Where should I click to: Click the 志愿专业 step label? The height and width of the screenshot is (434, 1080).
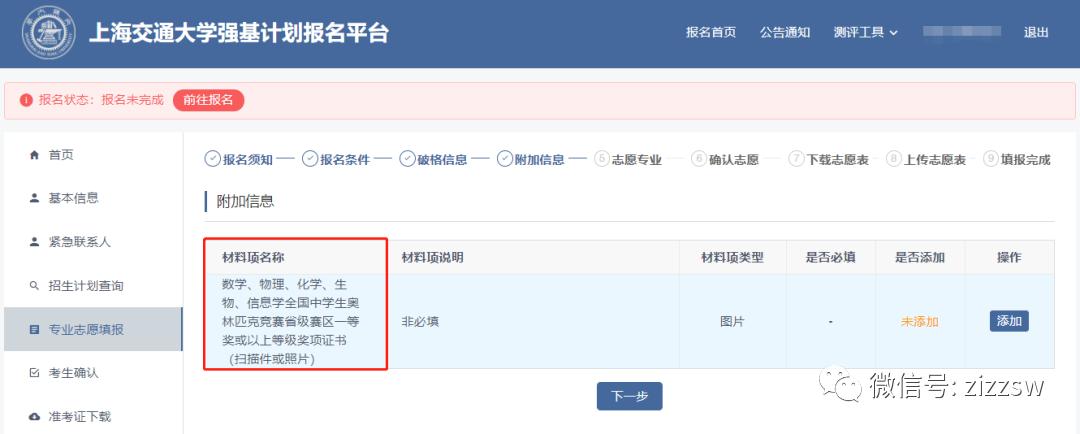pyautogui.click(x=637, y=160)
